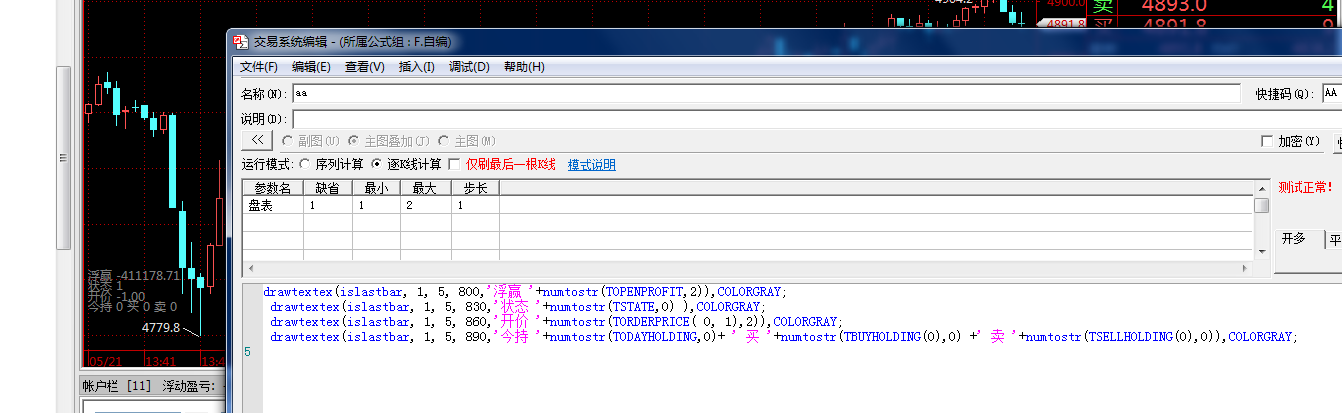This screenshot has height=413, width=1342.
Task: Click the parameter table scroll up arrow
Action: tap(1262, 188)
